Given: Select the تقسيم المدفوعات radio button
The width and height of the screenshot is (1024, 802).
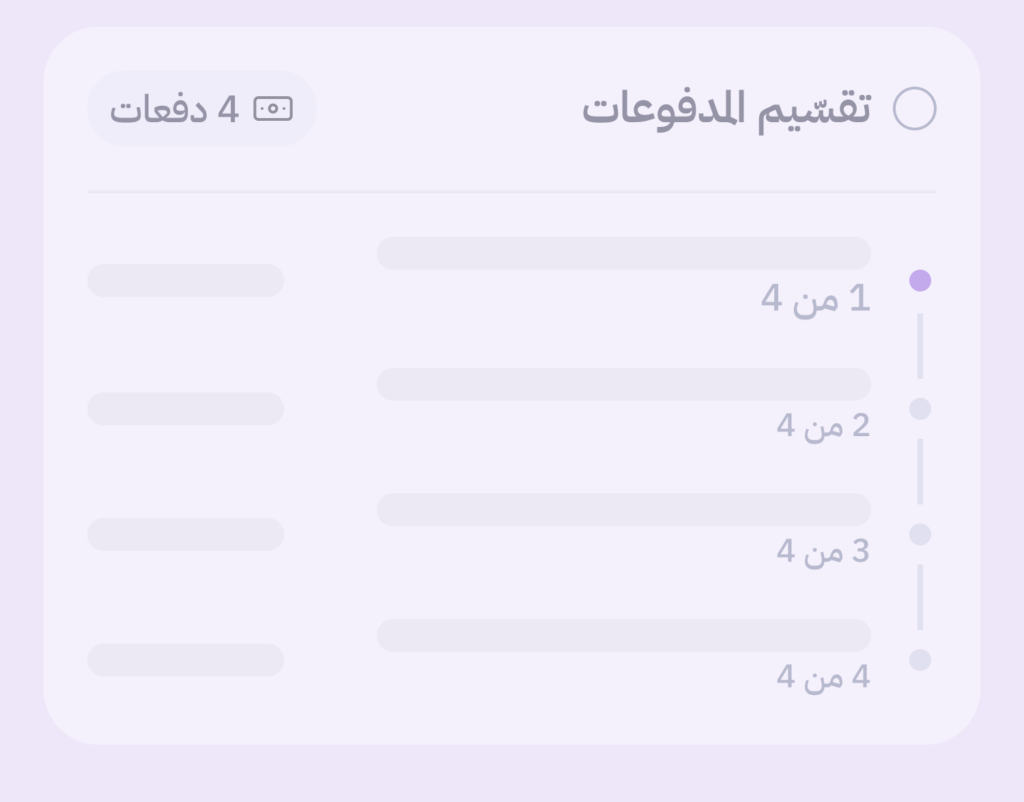Looking at the screenshot, I should pos(914,109).
